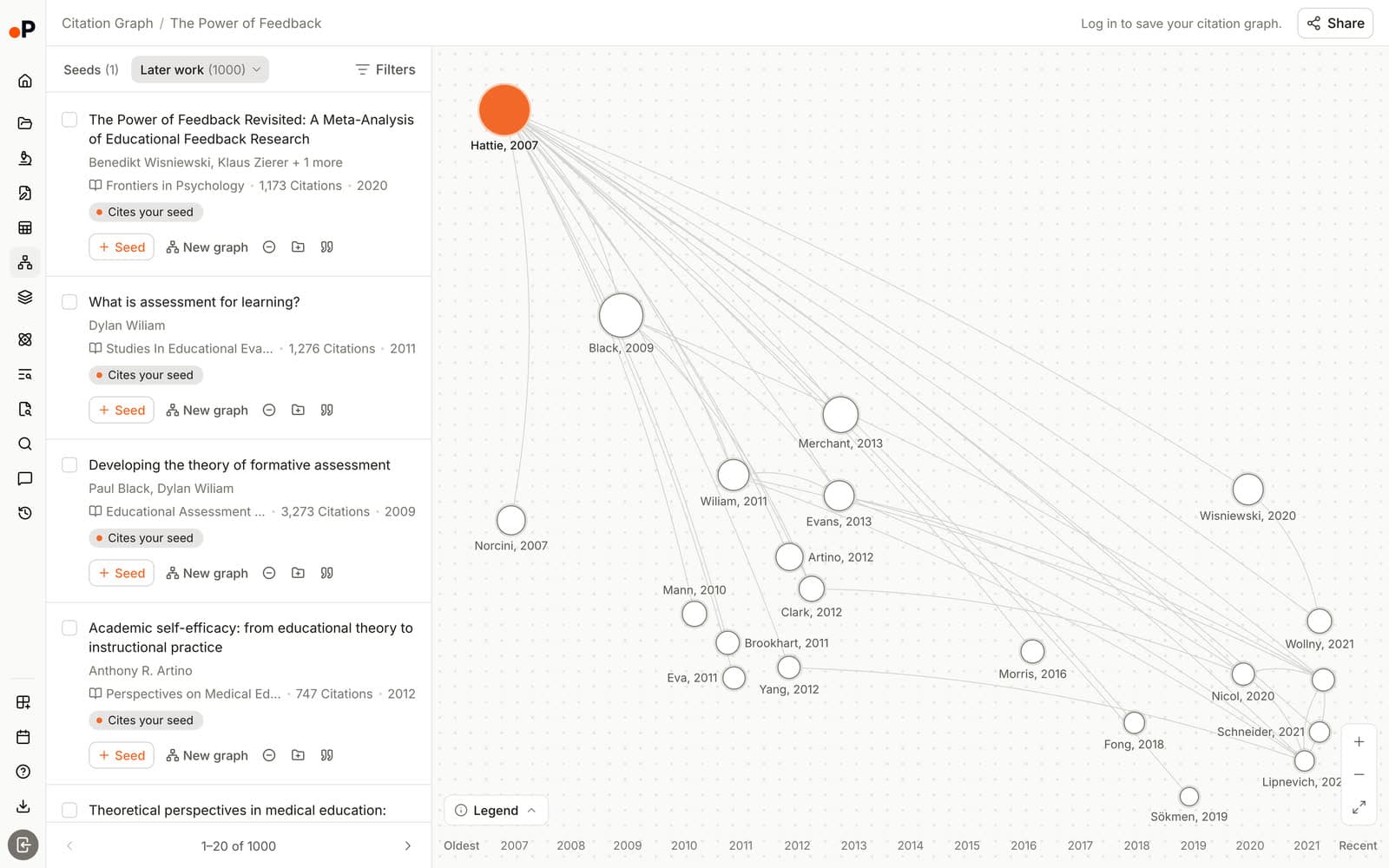1389x868 pixels.
Task: Open the Later work (1000) dropdown
Action: click(x=200, y=69)
